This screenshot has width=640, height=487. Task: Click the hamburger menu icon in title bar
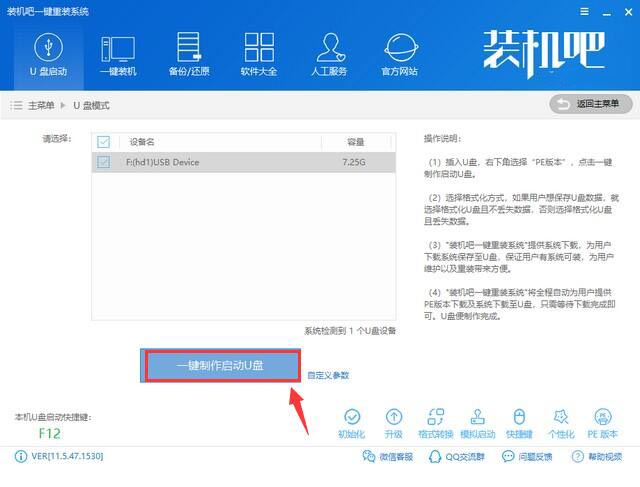point(584,12)
